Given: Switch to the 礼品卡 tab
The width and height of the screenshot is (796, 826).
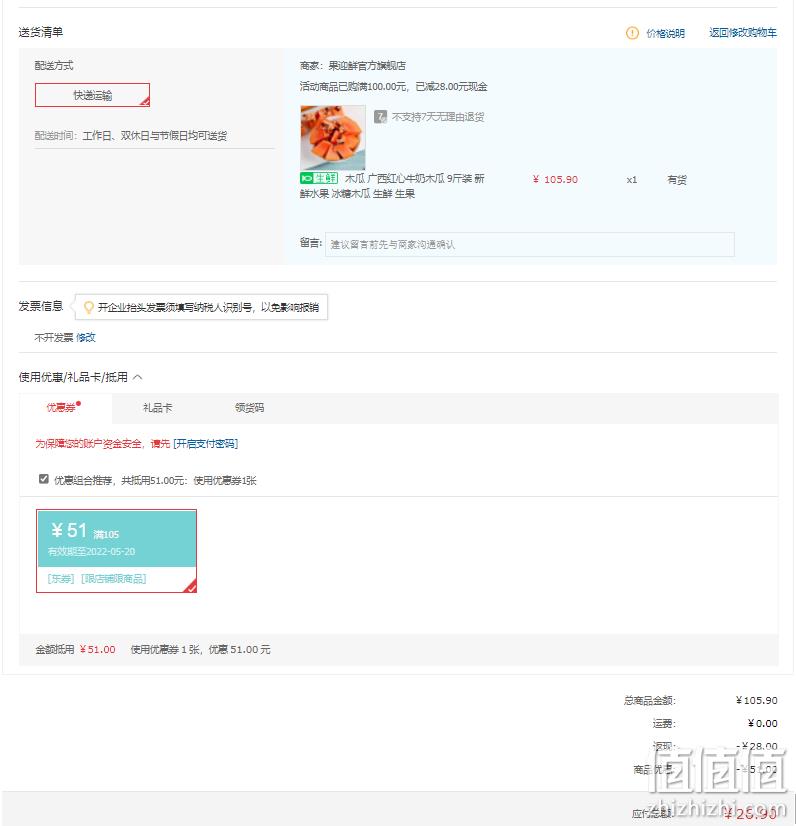Looking at the screenshot, I should (x=158, y=408).
